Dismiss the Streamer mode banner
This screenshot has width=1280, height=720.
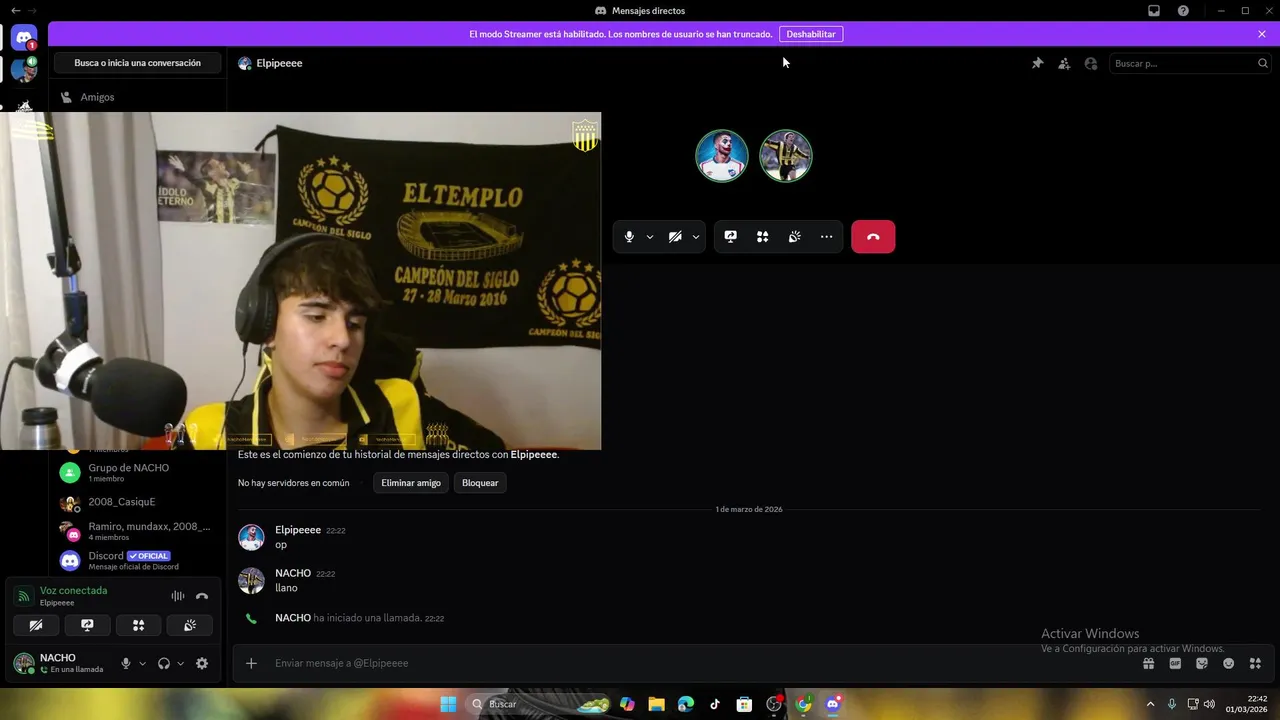(1262, 34)
